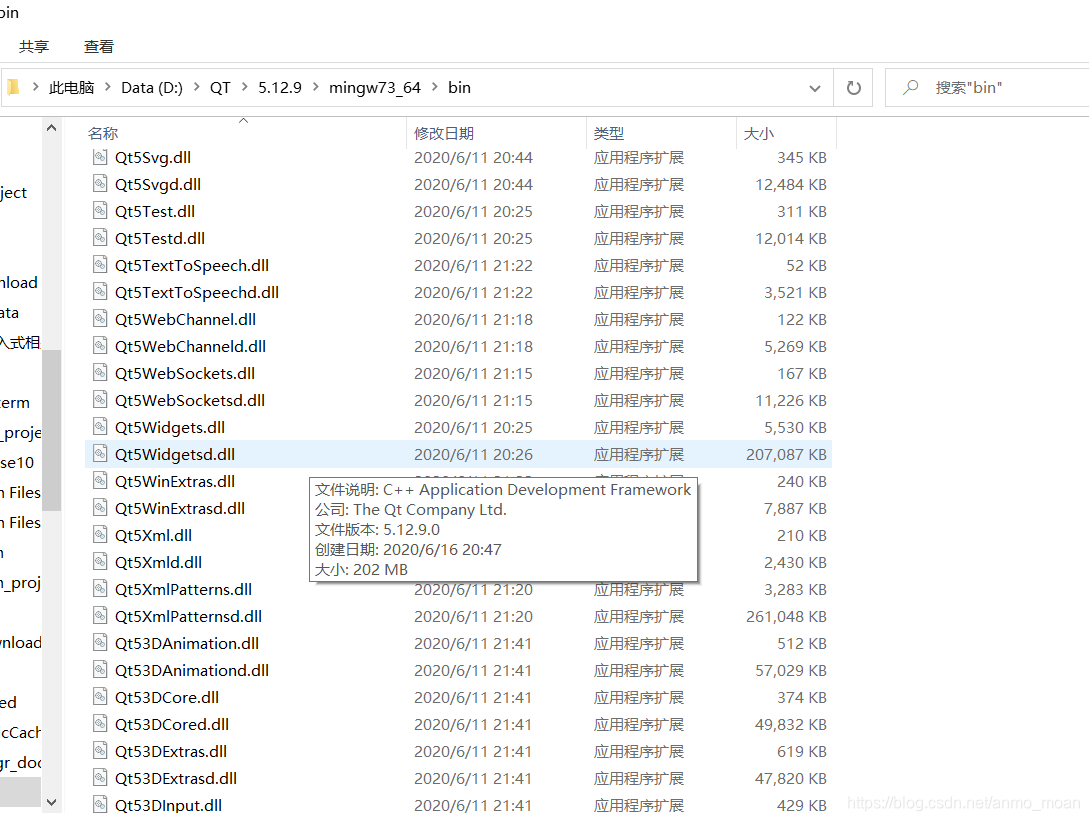Select the Qt5XmlPatternsd.dll file name
Viewport: 1089px width, 821px height.
(188, 616)
